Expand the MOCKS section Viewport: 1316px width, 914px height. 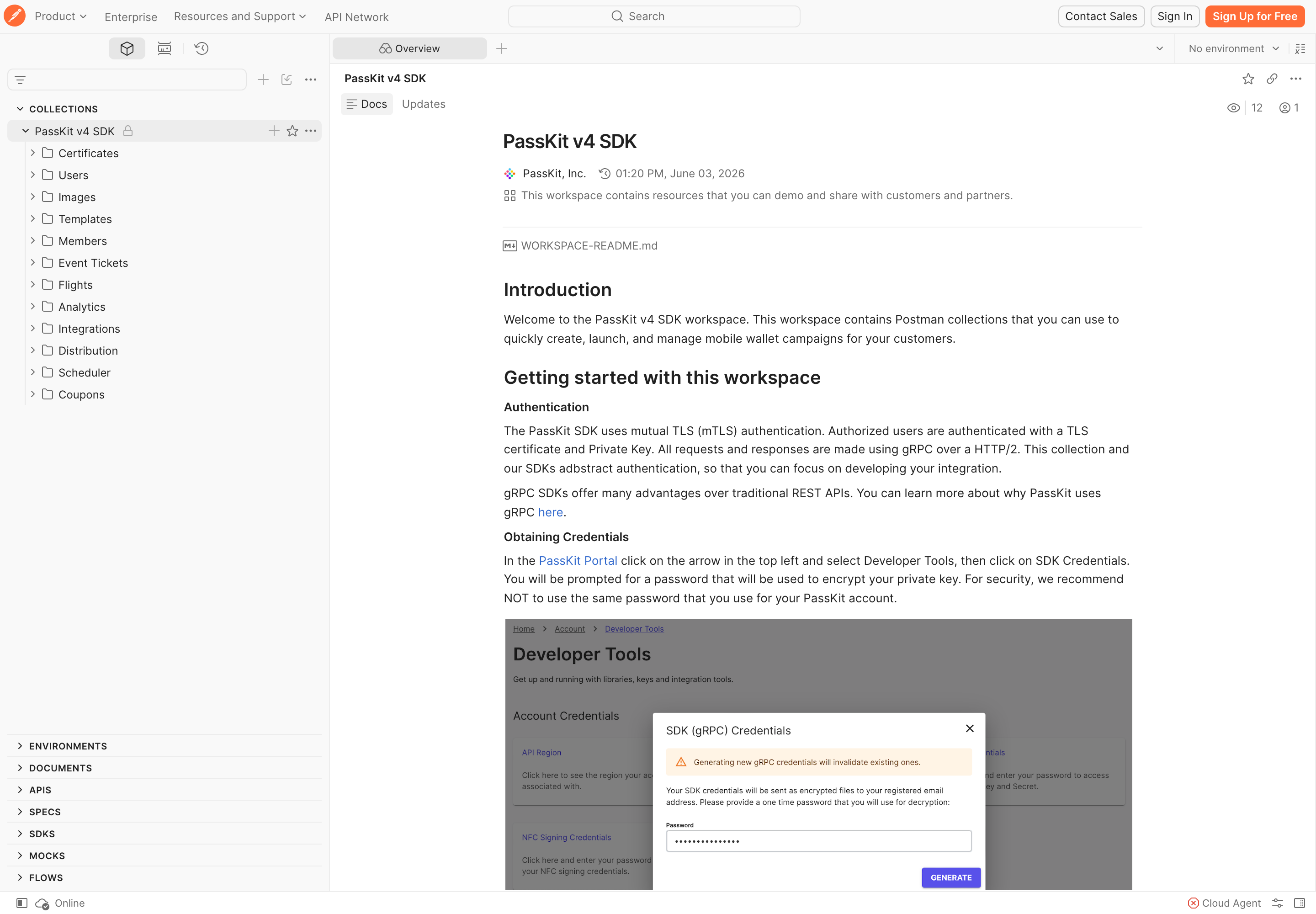[20, 856]
